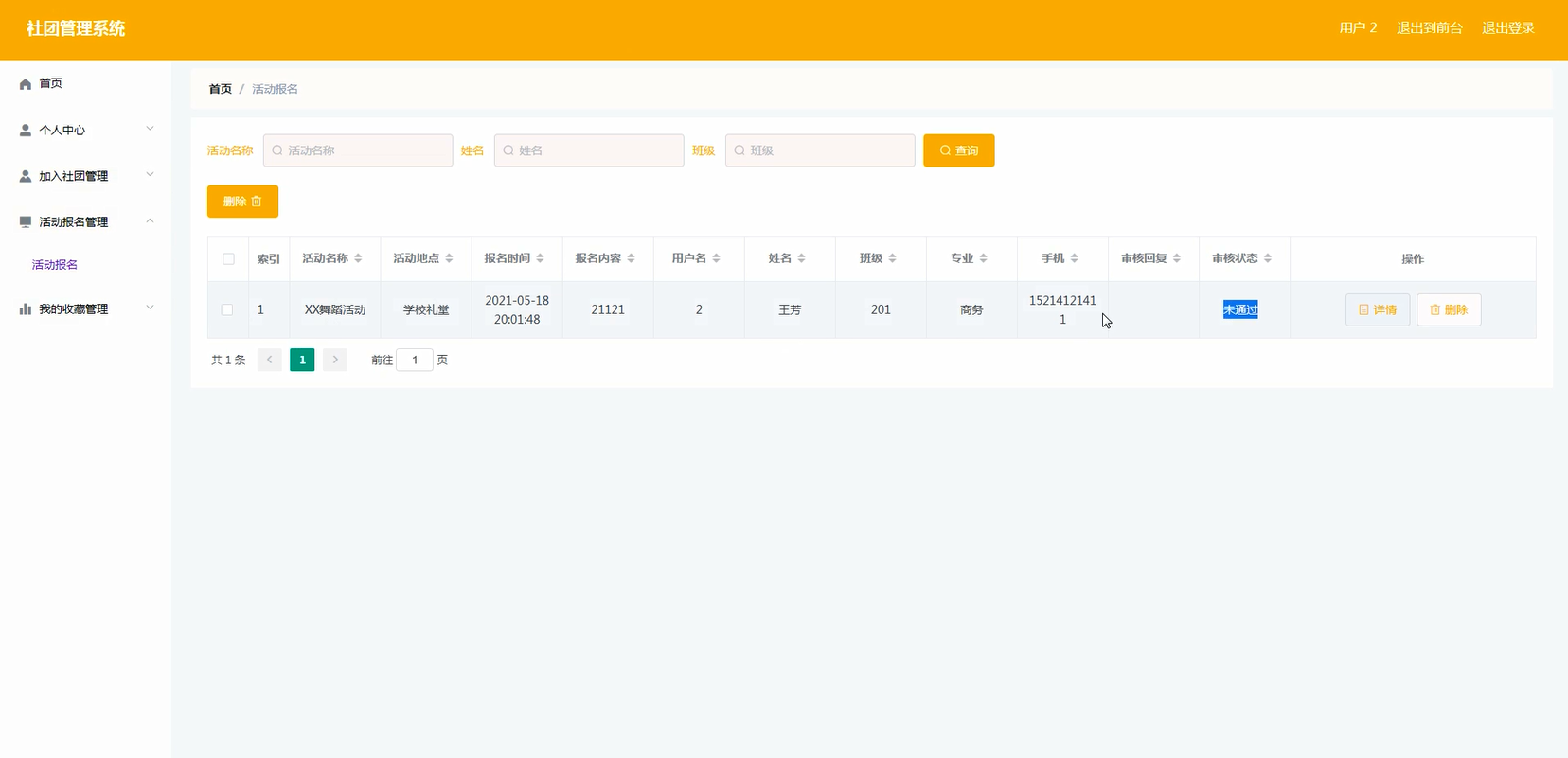Expand the 加入社团管理 menu chevron
The width and height of the screenshot is (1568, 758).
point(150,175)
